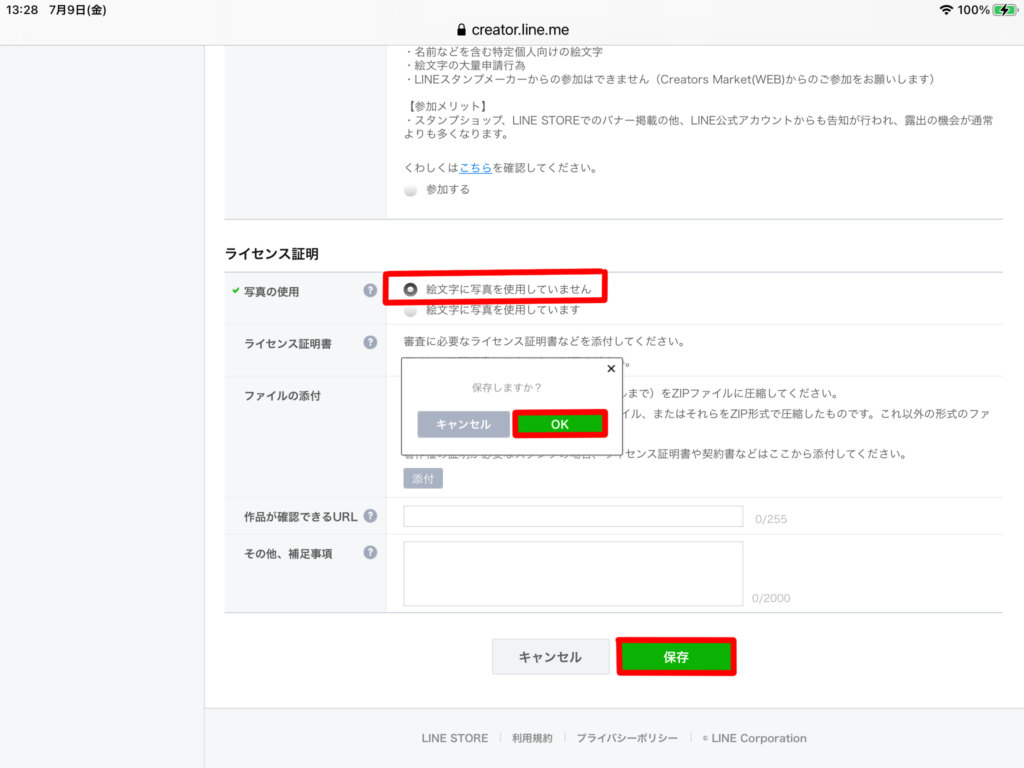This screenshot has width=1024, height=768.
Task: Choose the 参加する option
Action: tap(410, 189)
